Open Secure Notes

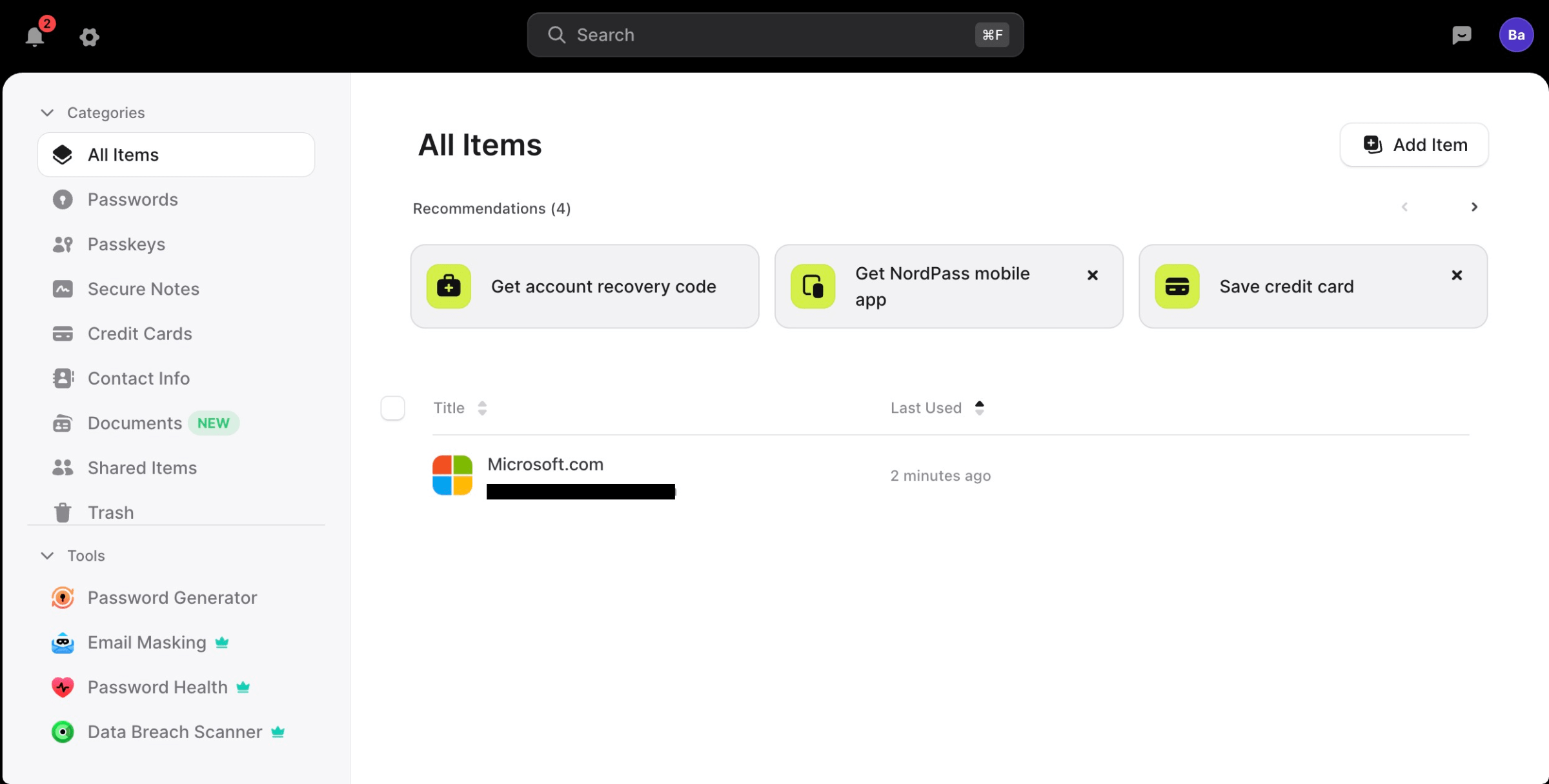pyautogui.click(x=143, y=288)
